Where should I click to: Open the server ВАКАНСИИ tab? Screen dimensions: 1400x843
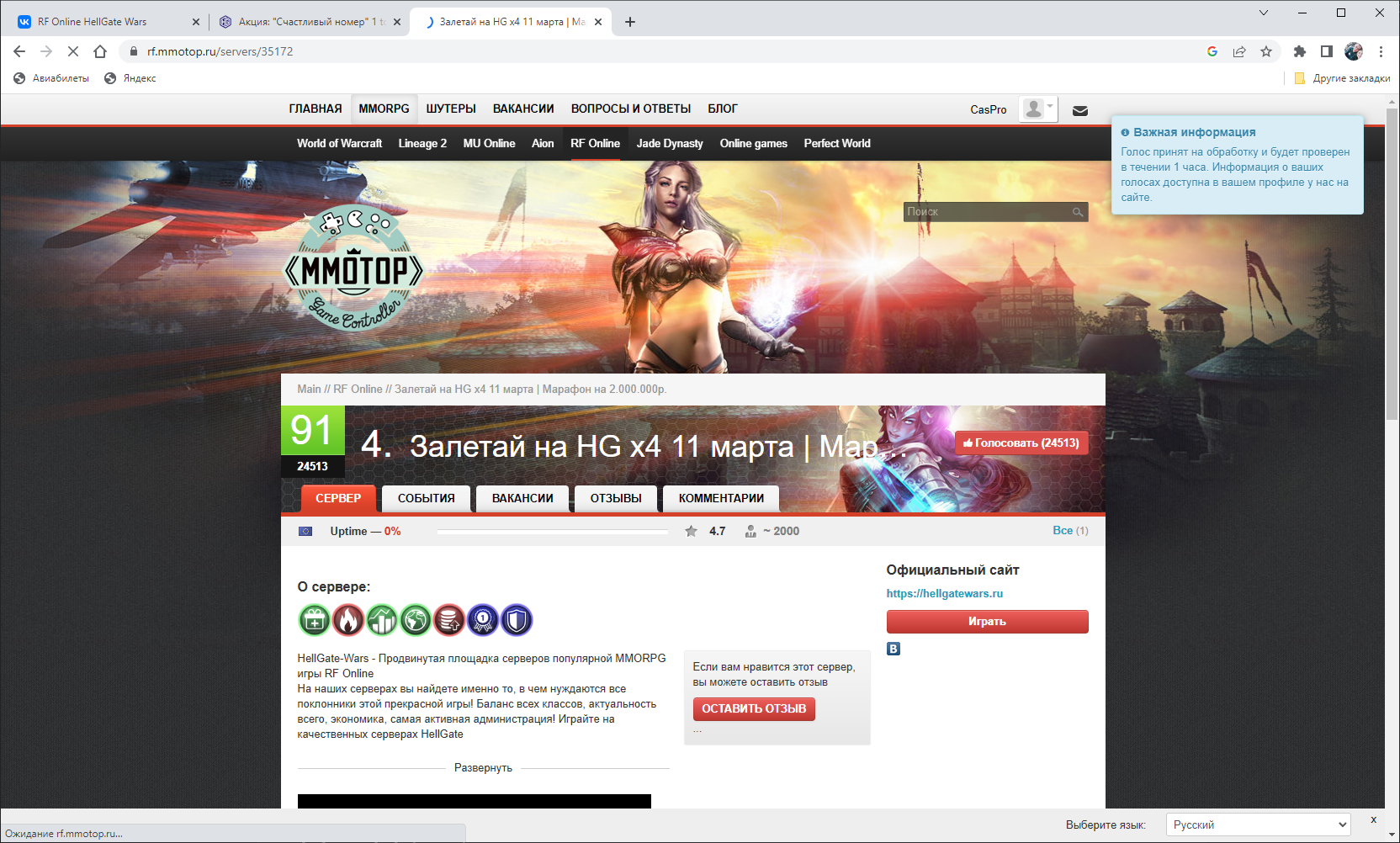pos(522,498)
